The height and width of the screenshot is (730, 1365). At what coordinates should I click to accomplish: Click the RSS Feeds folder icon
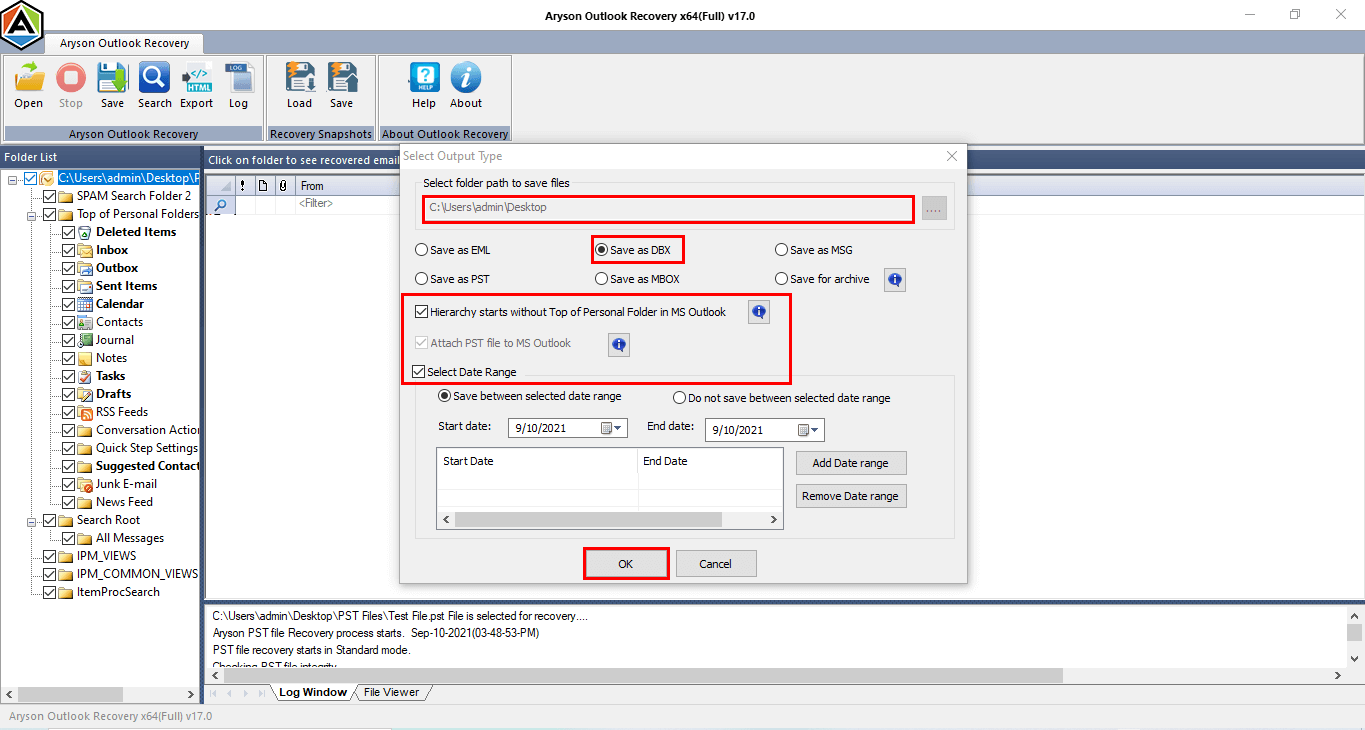(85, 412)
